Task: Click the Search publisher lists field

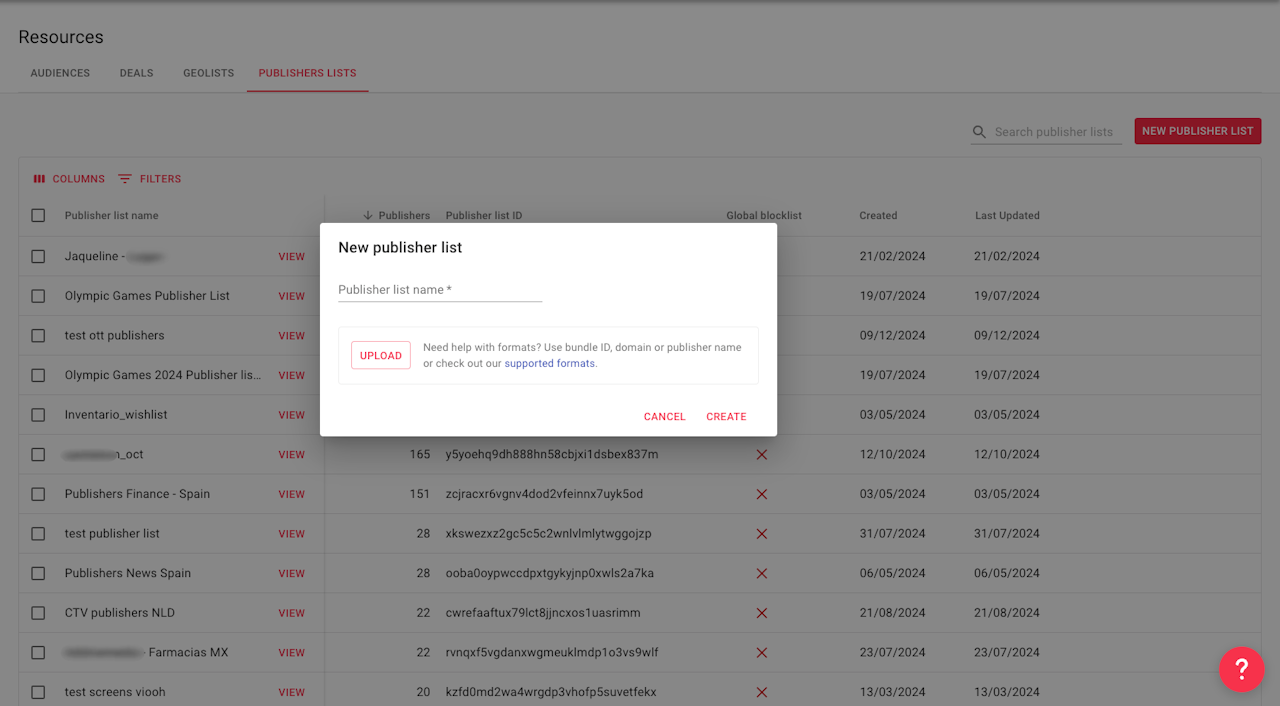Action: (x=1054, y=132)
